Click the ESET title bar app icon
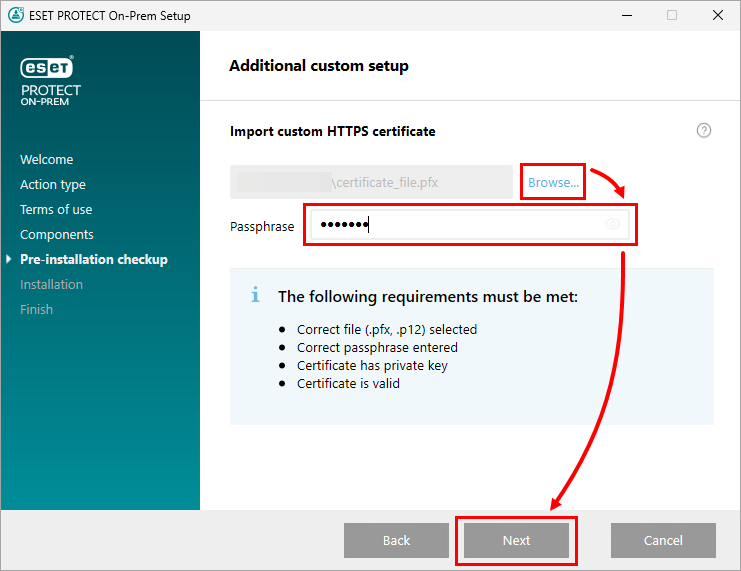 (15, 15)
